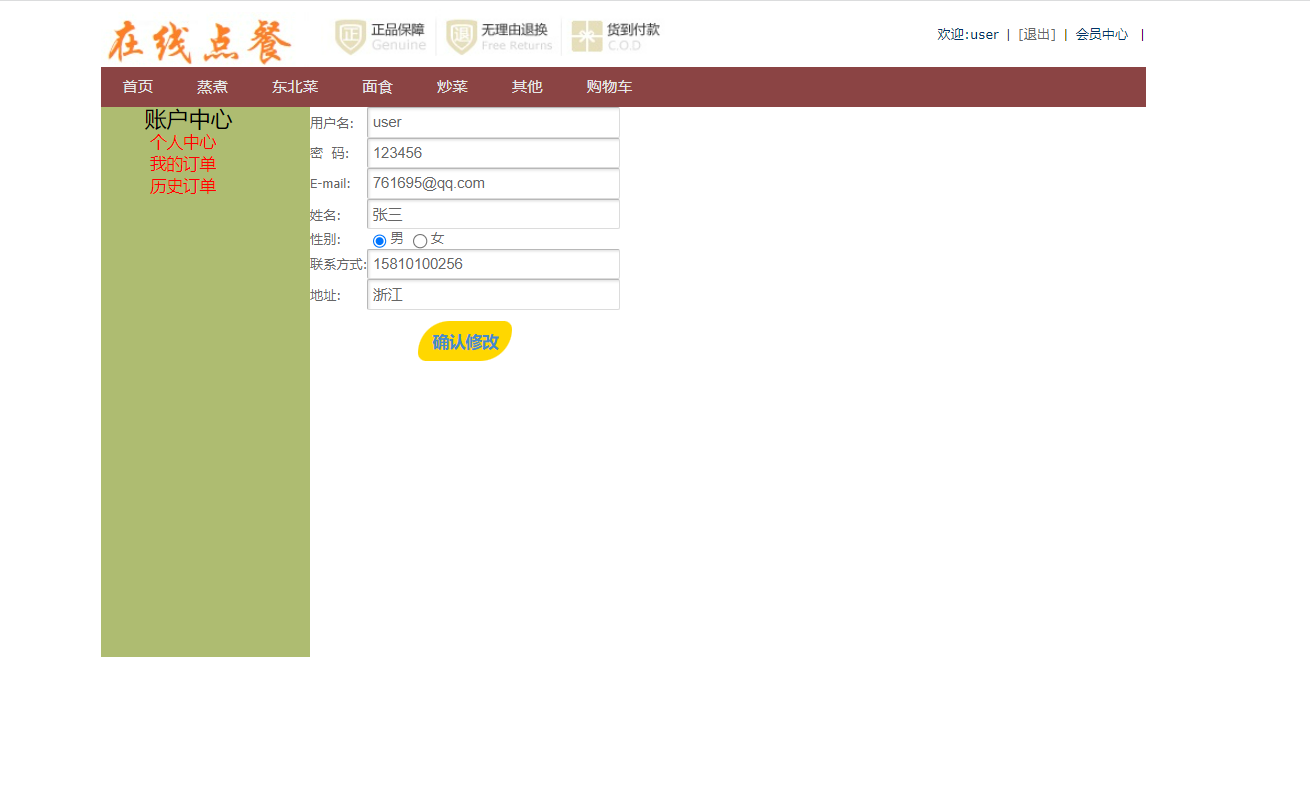Click the 账户中心 sidebar heading

tap(188, 120)
